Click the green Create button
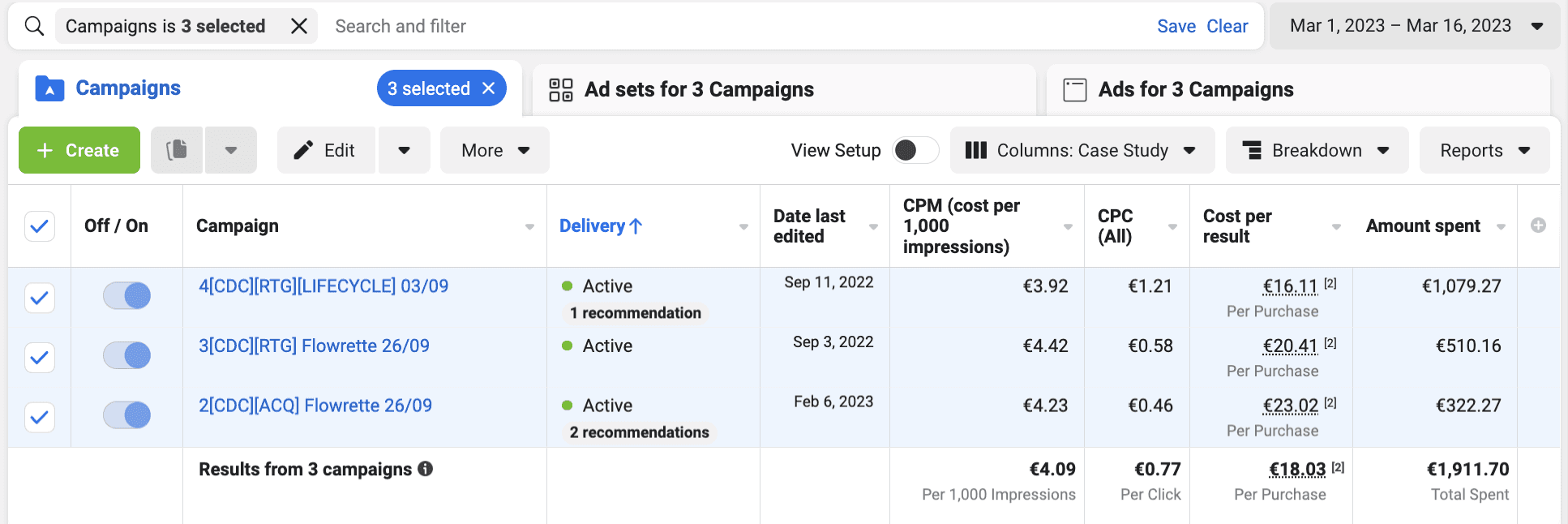This screenshot has height=524, width=1568. (79, 150)
